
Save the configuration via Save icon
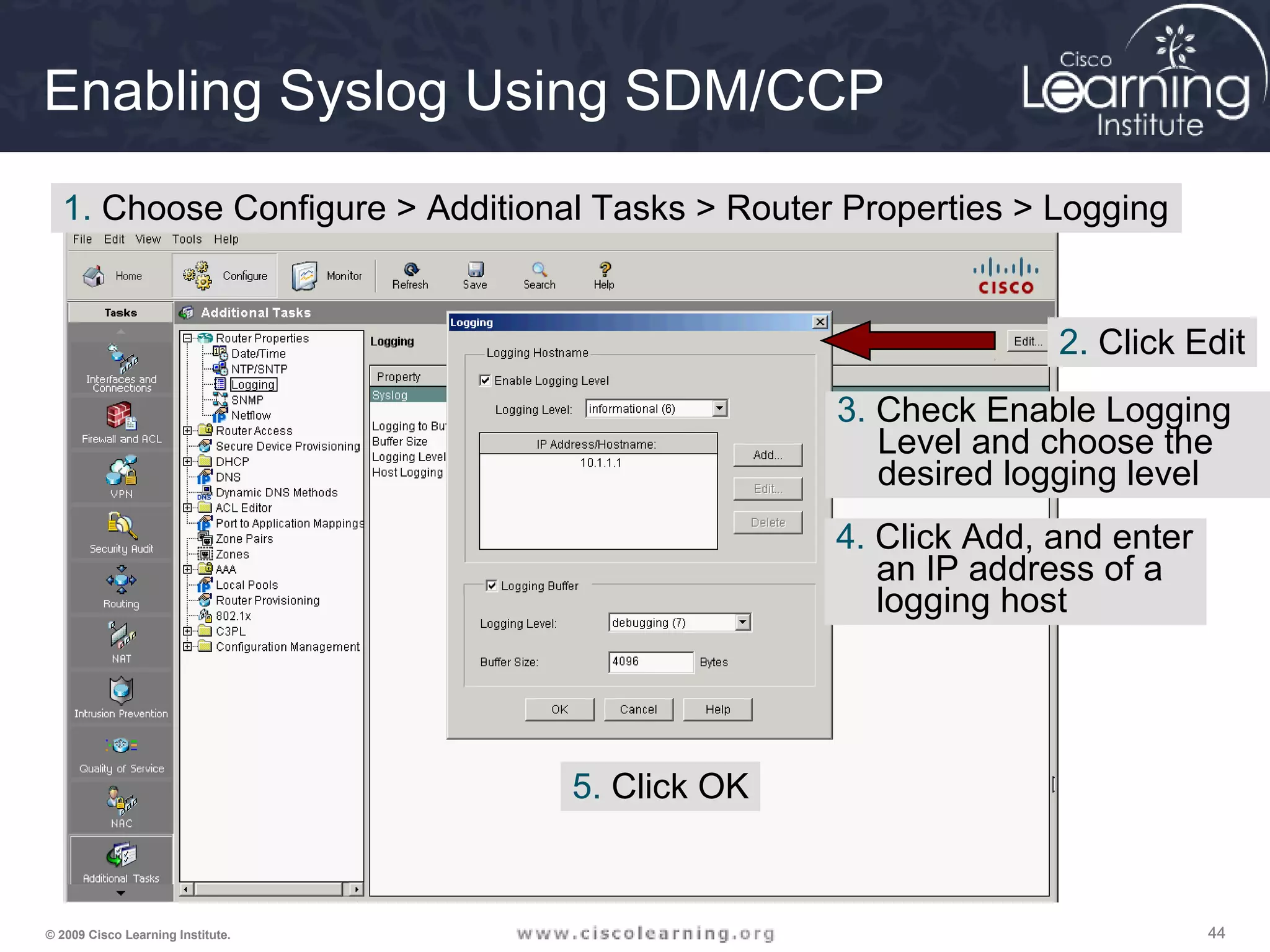(475, 276)
